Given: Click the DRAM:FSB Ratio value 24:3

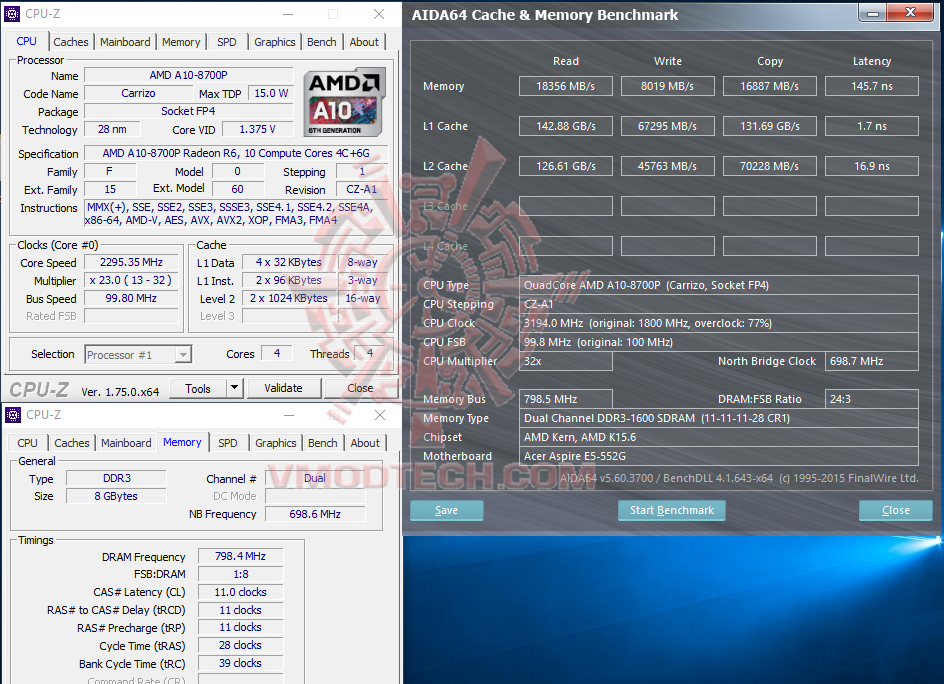Looking at the screenshot, I should (872, 399).
